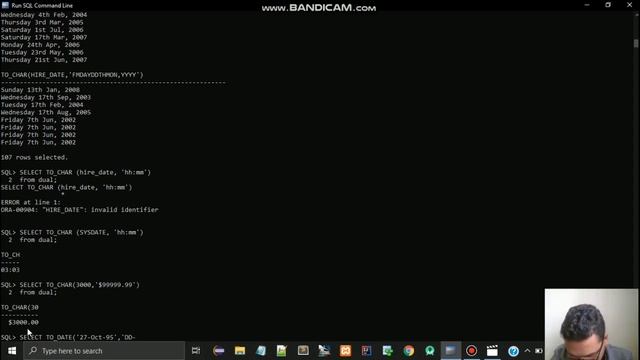Click the Run SQL Command Line window icon
Viewport: 640px width, 360px height.
(x=5, y=5)
